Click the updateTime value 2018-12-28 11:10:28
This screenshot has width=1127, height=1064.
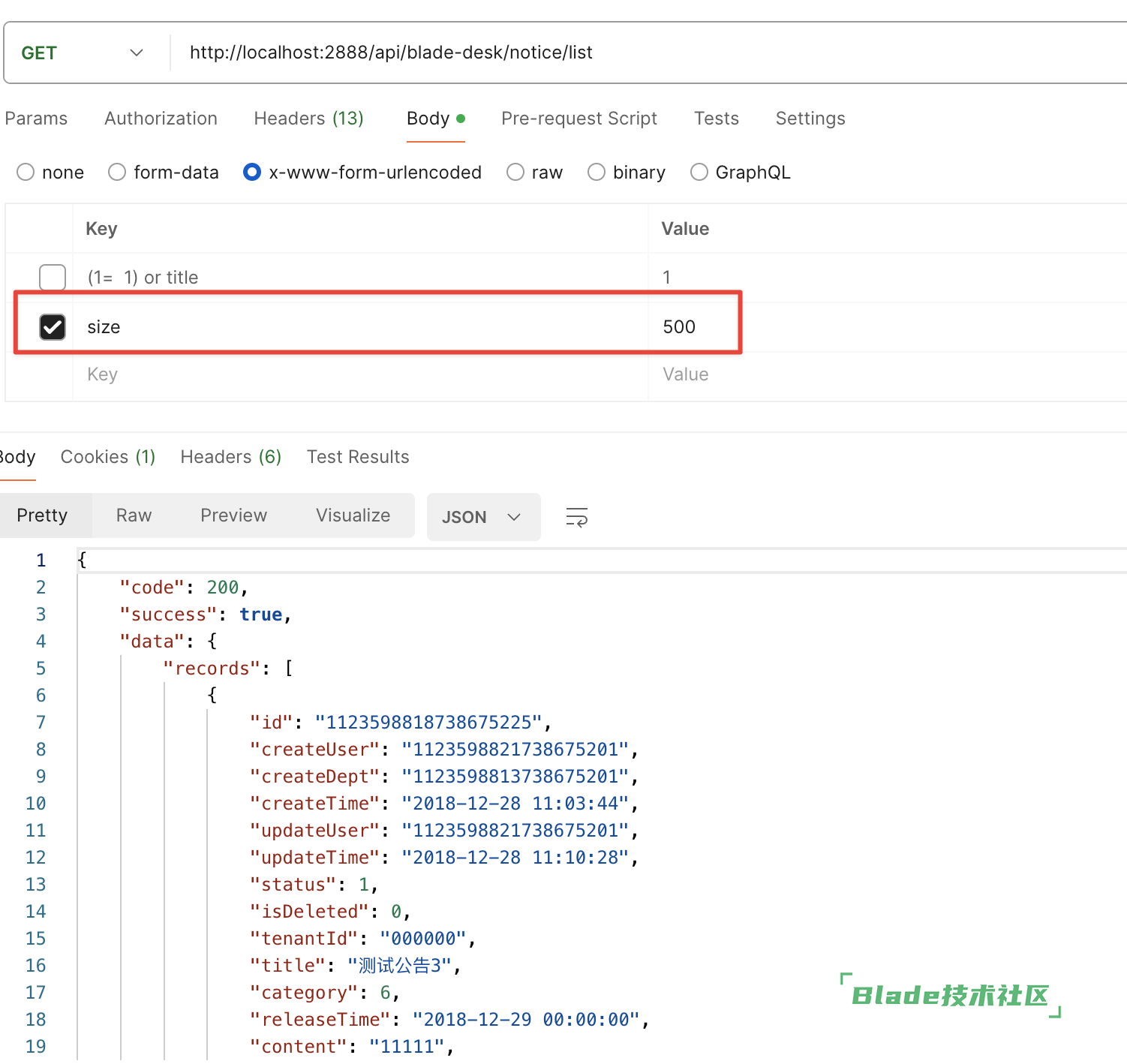point(515,858)
